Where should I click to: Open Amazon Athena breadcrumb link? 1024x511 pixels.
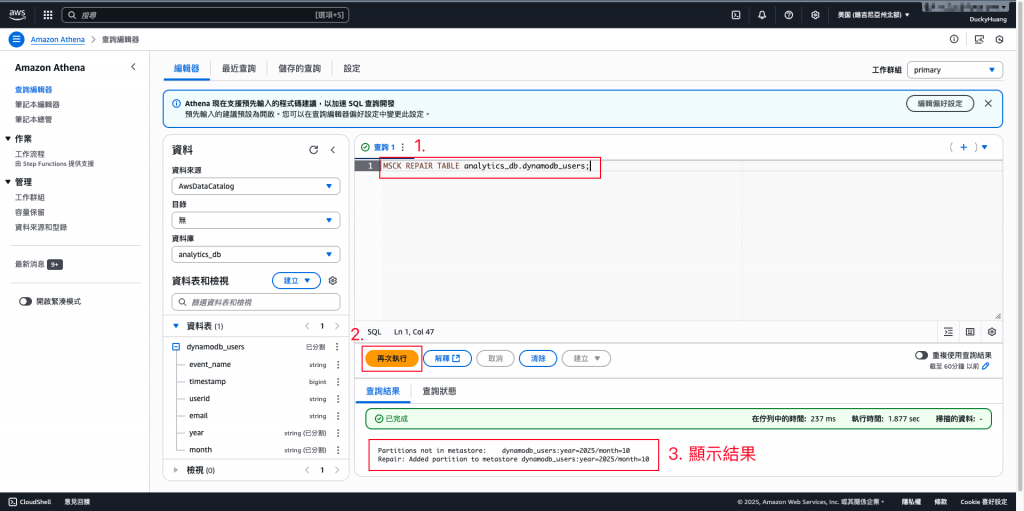[x=57, y=39]
